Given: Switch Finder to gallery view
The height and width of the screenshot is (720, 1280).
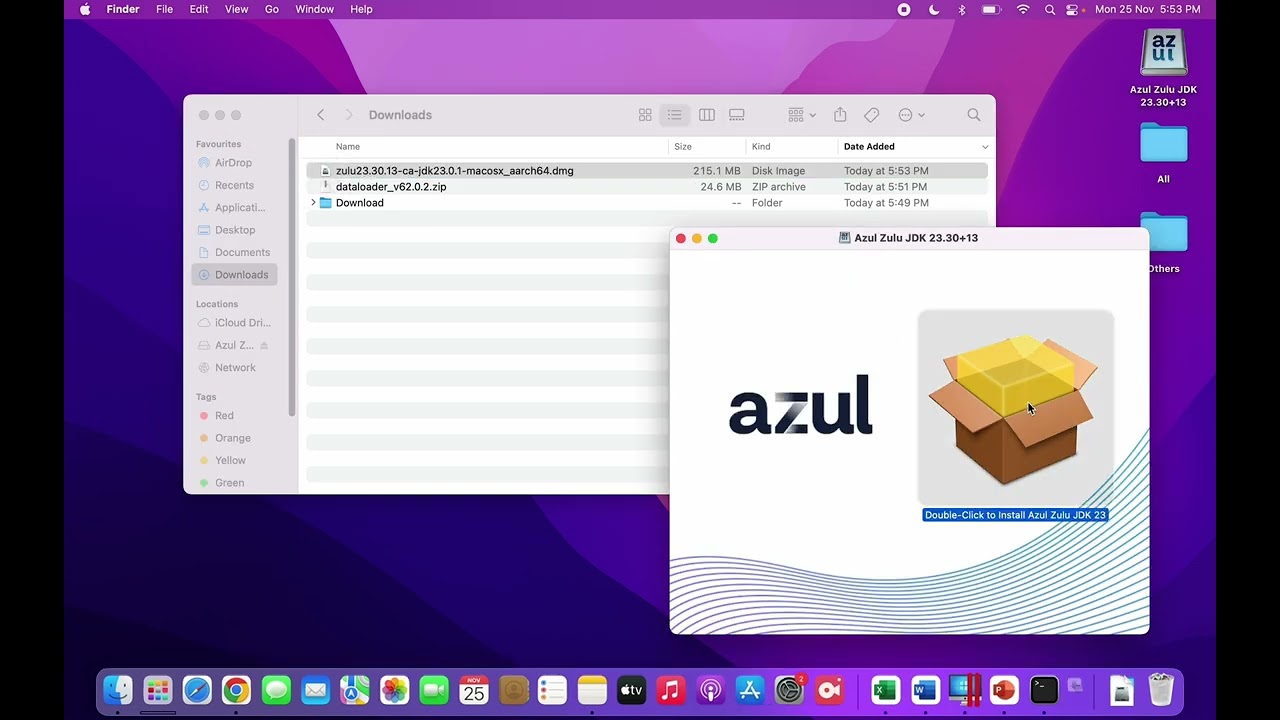Looking at the screenshot, I should coord(737,115).
